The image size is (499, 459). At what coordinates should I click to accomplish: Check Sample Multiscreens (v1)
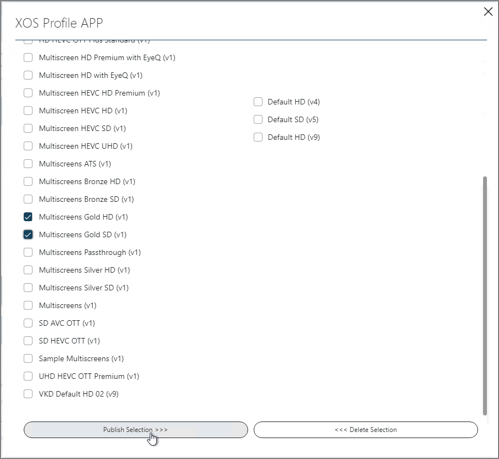tap(28, 359)
